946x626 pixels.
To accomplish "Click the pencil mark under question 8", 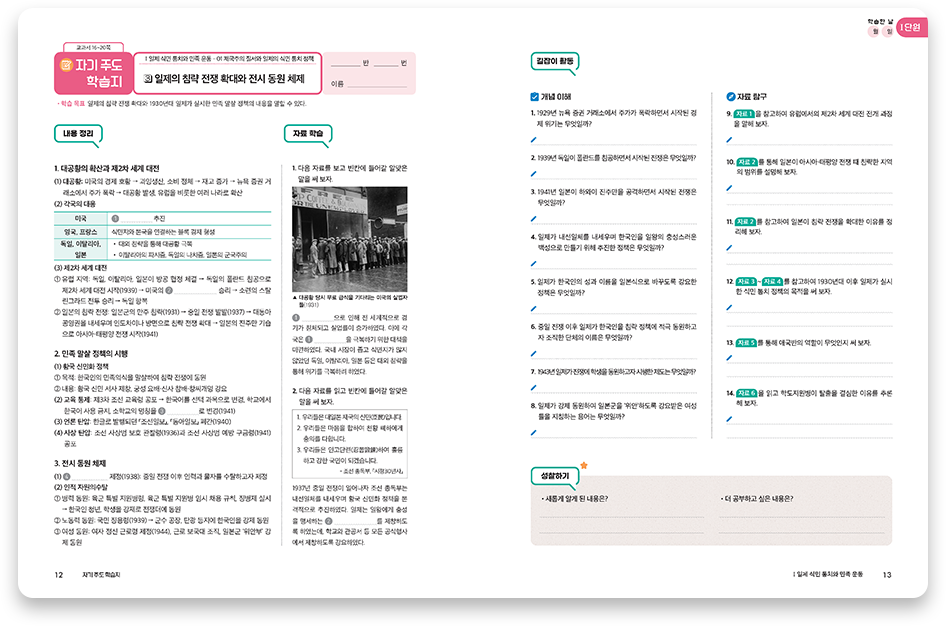I will (x=533, y=432).
